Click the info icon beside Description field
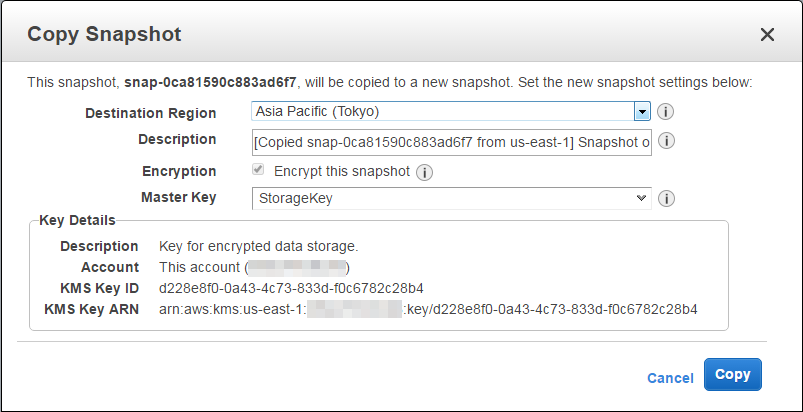 pos(666,141)
